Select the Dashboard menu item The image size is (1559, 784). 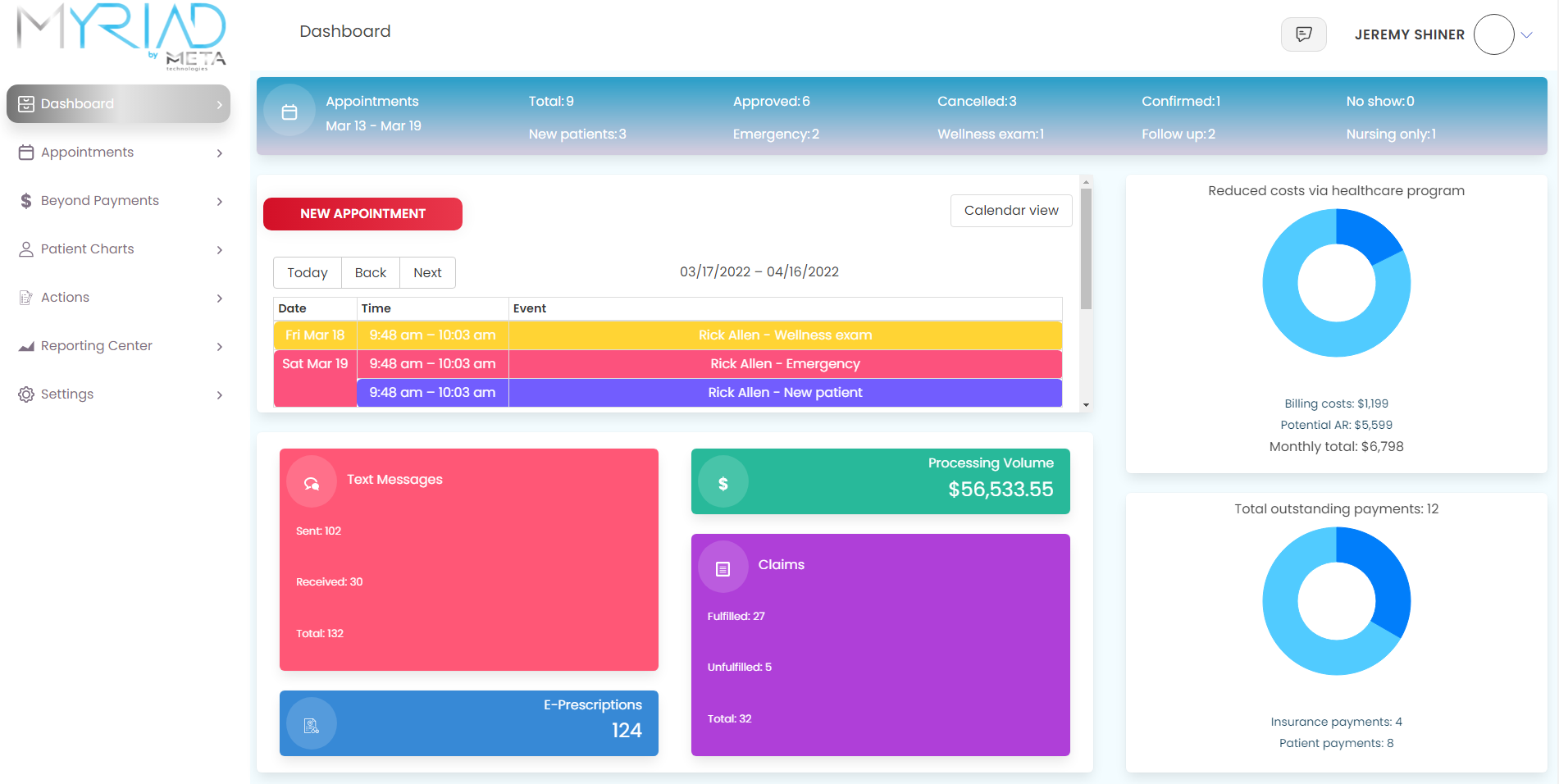pos(78,103)
